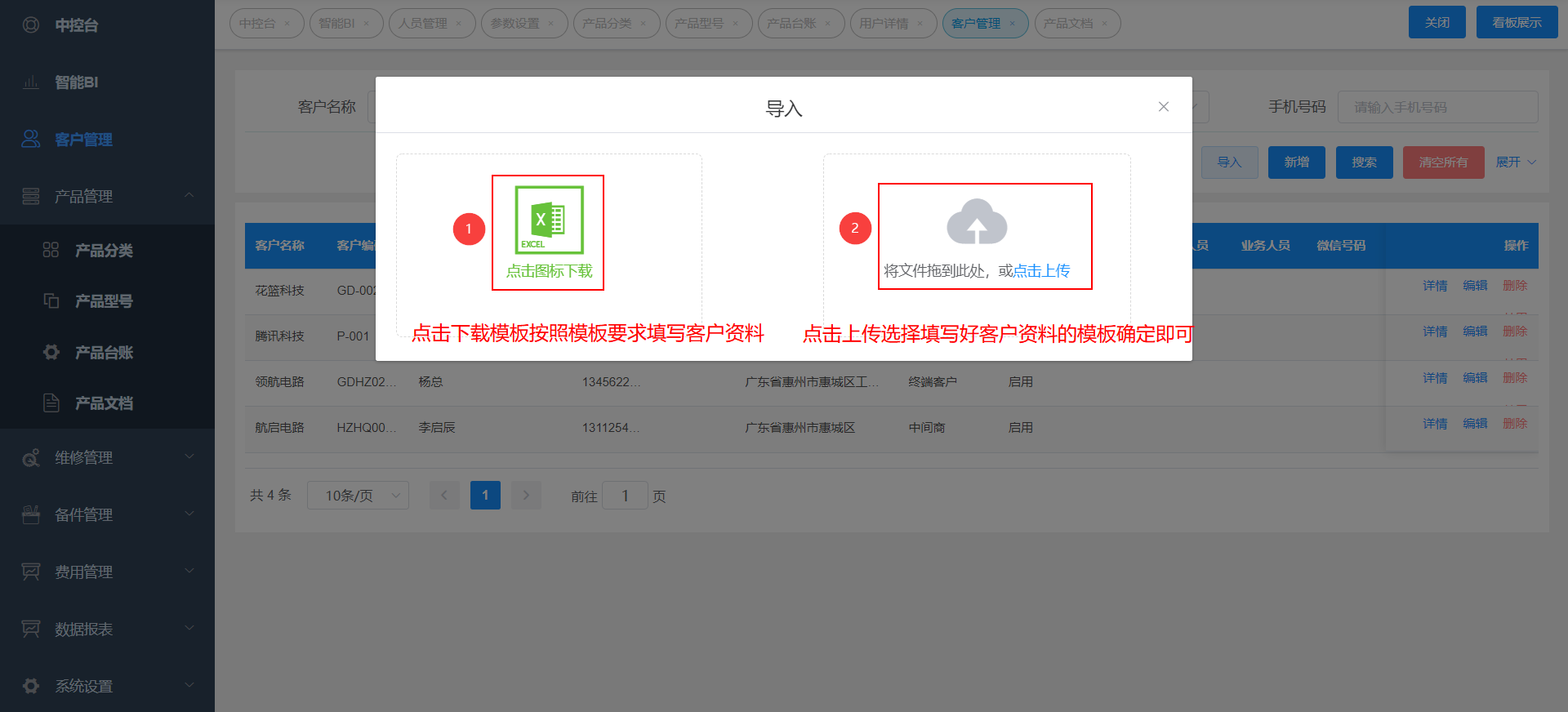The image size is (1568, 712).
Task: Go to 产品台账 in the sidebar
Action: pyautogui.click(x=104, y=353)
